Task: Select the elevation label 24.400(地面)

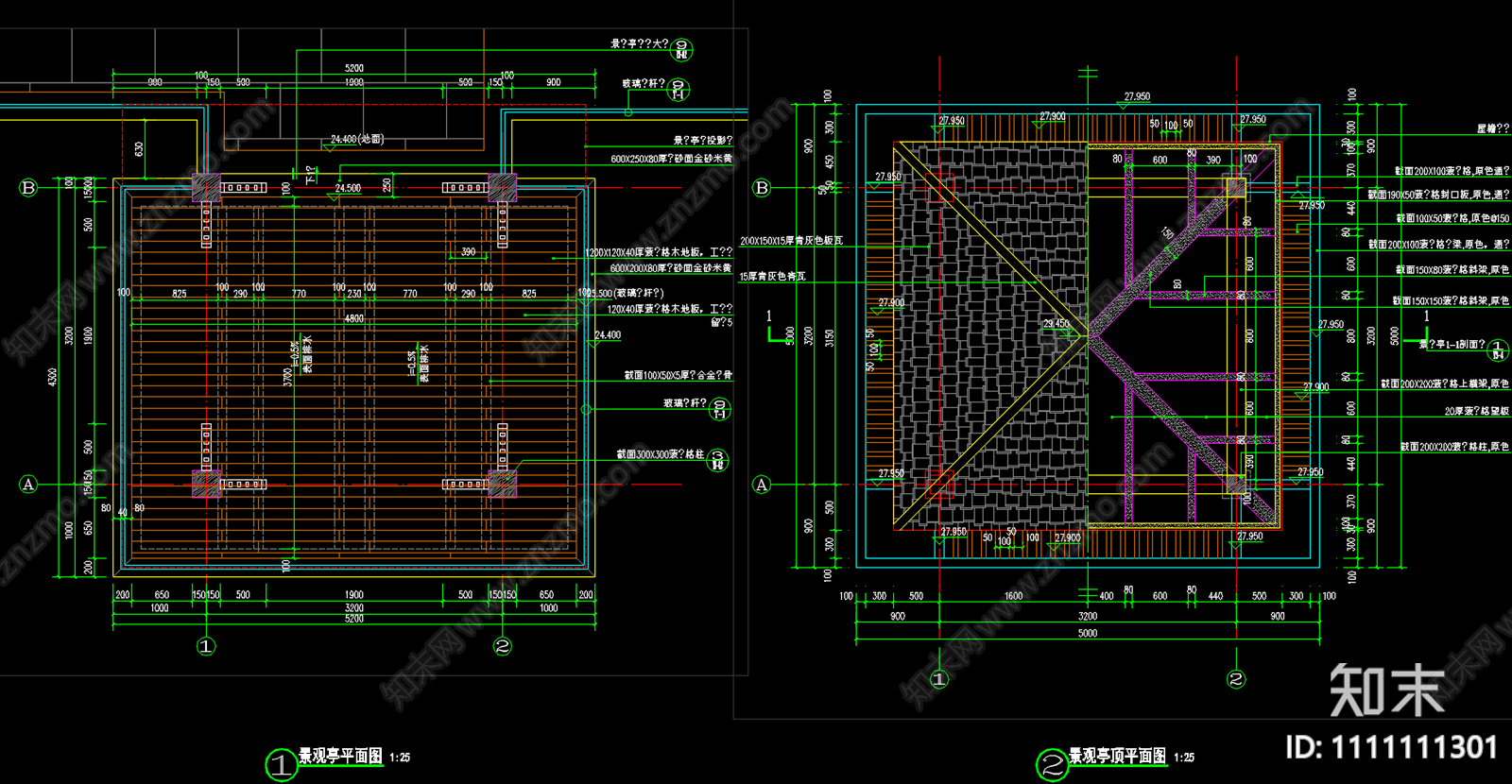Action: pos(357,139)
